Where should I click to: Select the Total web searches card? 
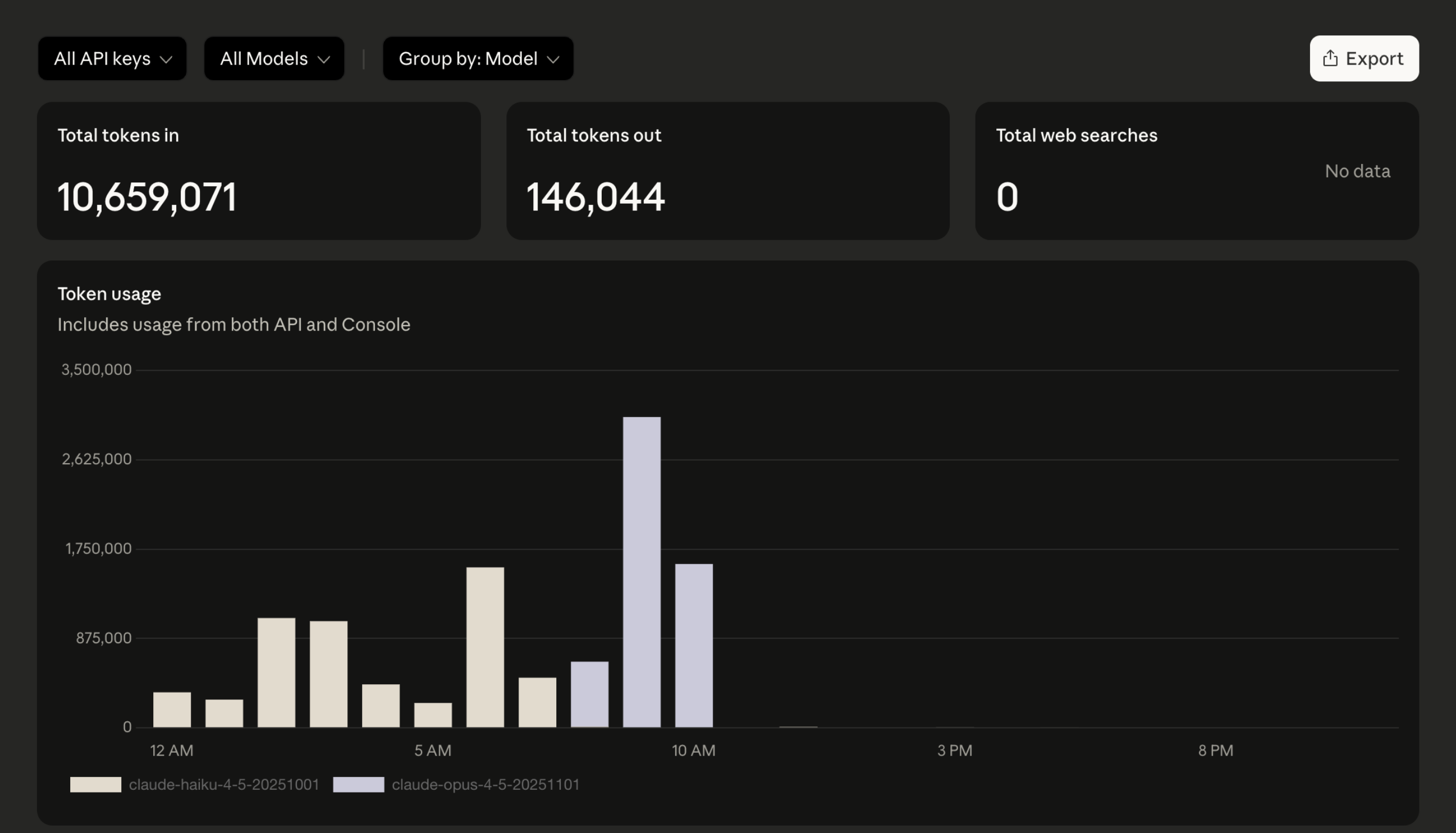(1196, 171)
